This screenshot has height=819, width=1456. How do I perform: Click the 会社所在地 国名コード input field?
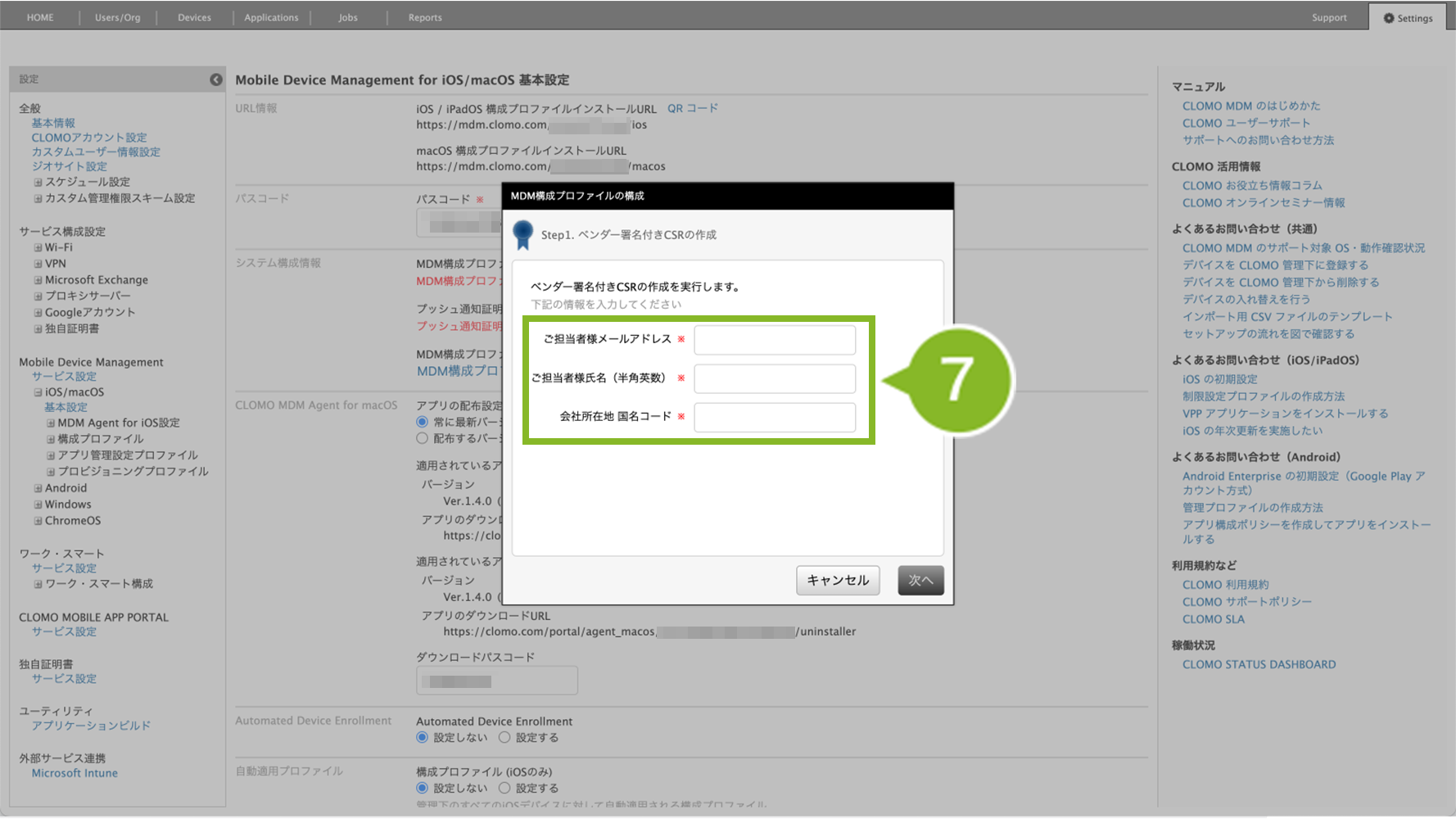(774, 417)
